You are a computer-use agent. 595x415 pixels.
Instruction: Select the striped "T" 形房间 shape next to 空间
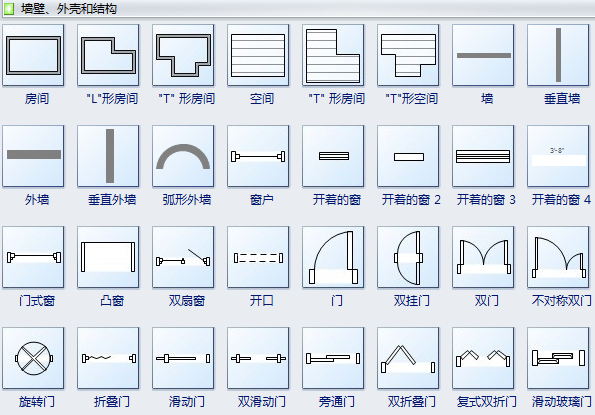point(333,55)
